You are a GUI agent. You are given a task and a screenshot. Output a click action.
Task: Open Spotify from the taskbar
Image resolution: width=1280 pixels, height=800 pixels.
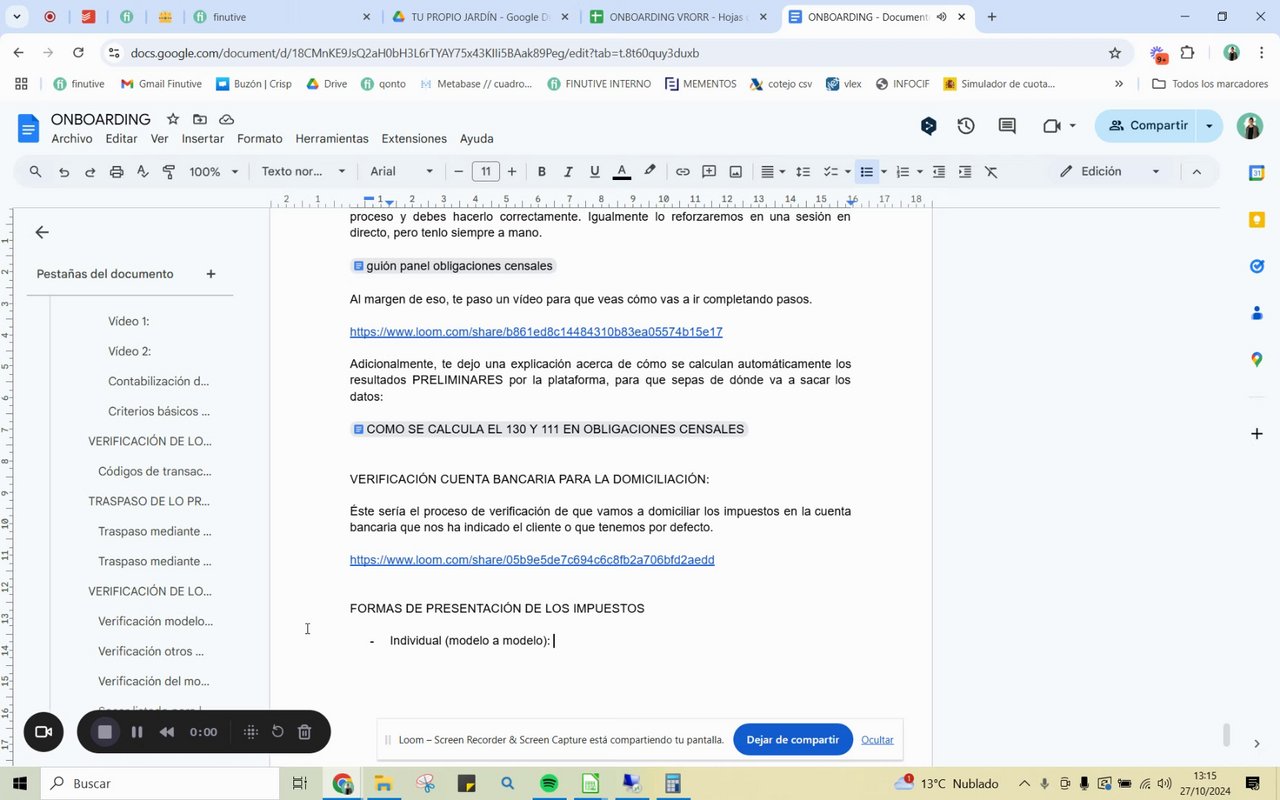(549, 784)
